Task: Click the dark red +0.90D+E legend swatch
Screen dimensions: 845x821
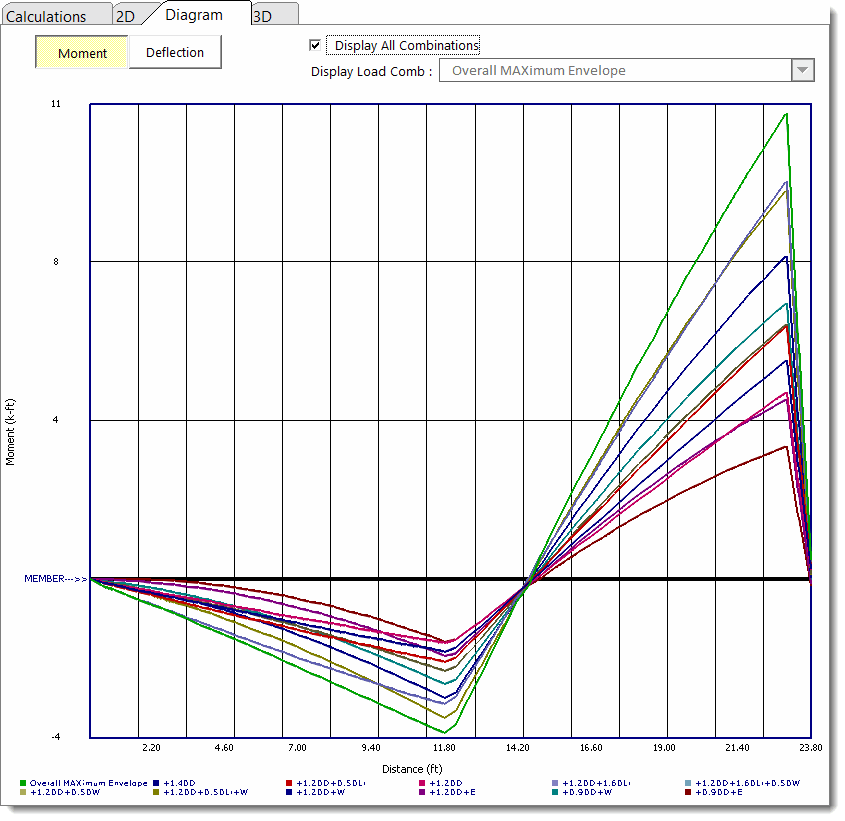Action: [x=688, y=792]
